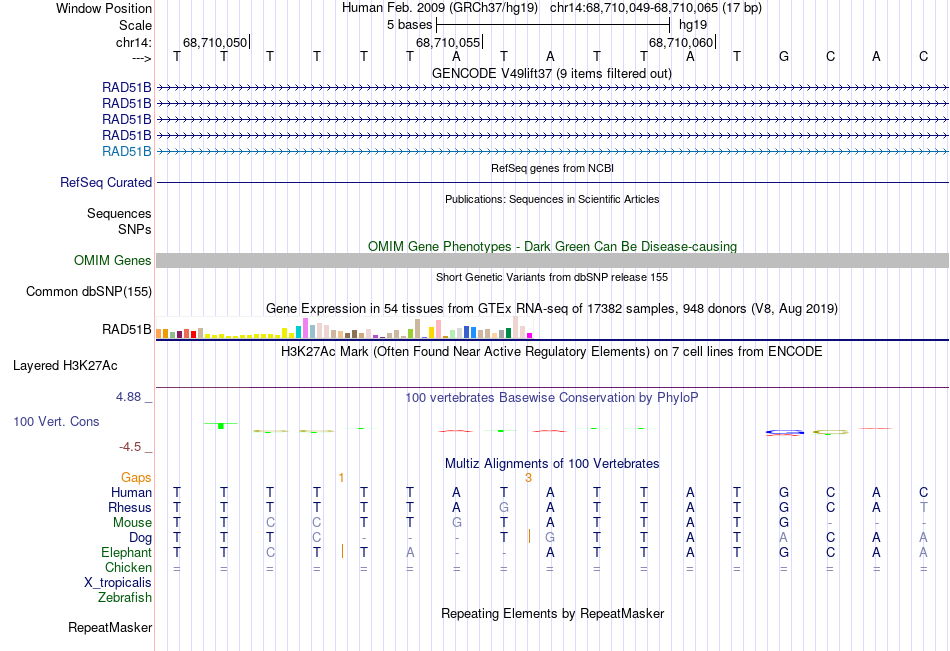Image resolution: width=950 pixels, height=651 pixels.
Task: Click the Chicken alignment row label
Action: point(128,567)
